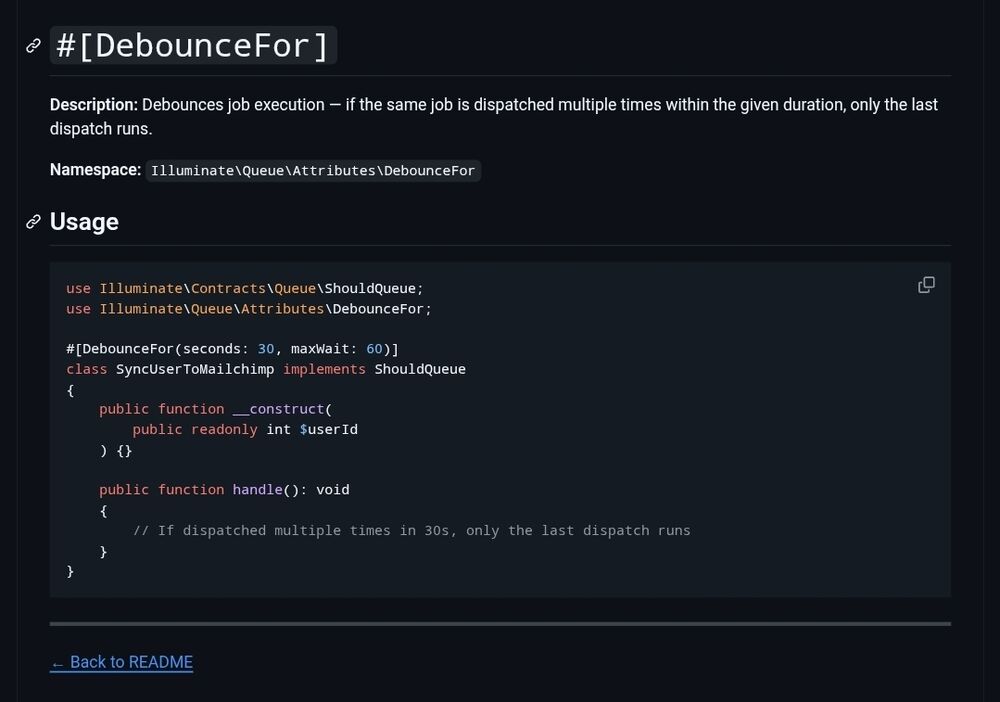Click the description text about debouncing job execution
Screen dimensions: 1000x702
click(x=540, y=105)
